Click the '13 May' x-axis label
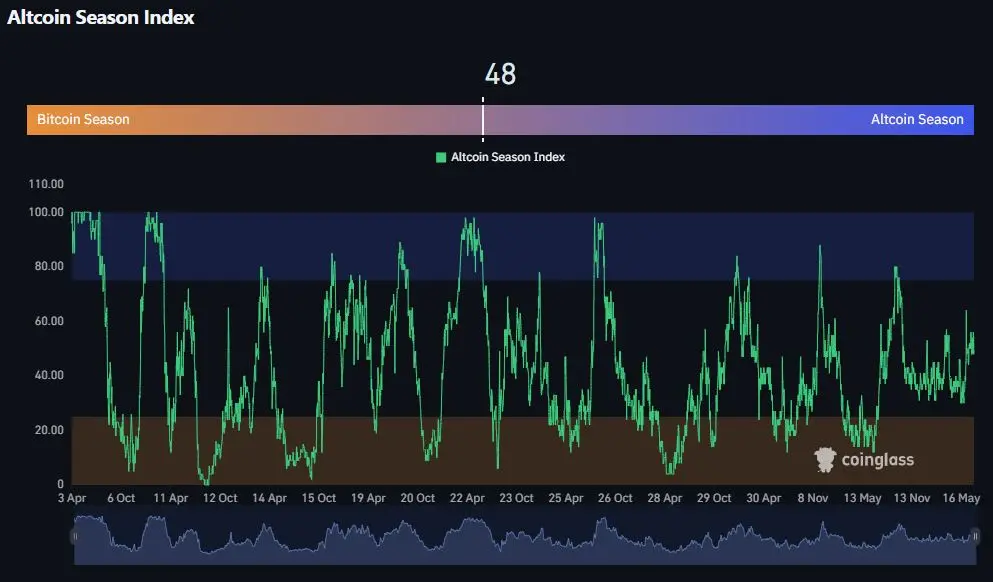The width and height of the screenshot is (993, 582). pyautogui.click(x=862, y=498)
